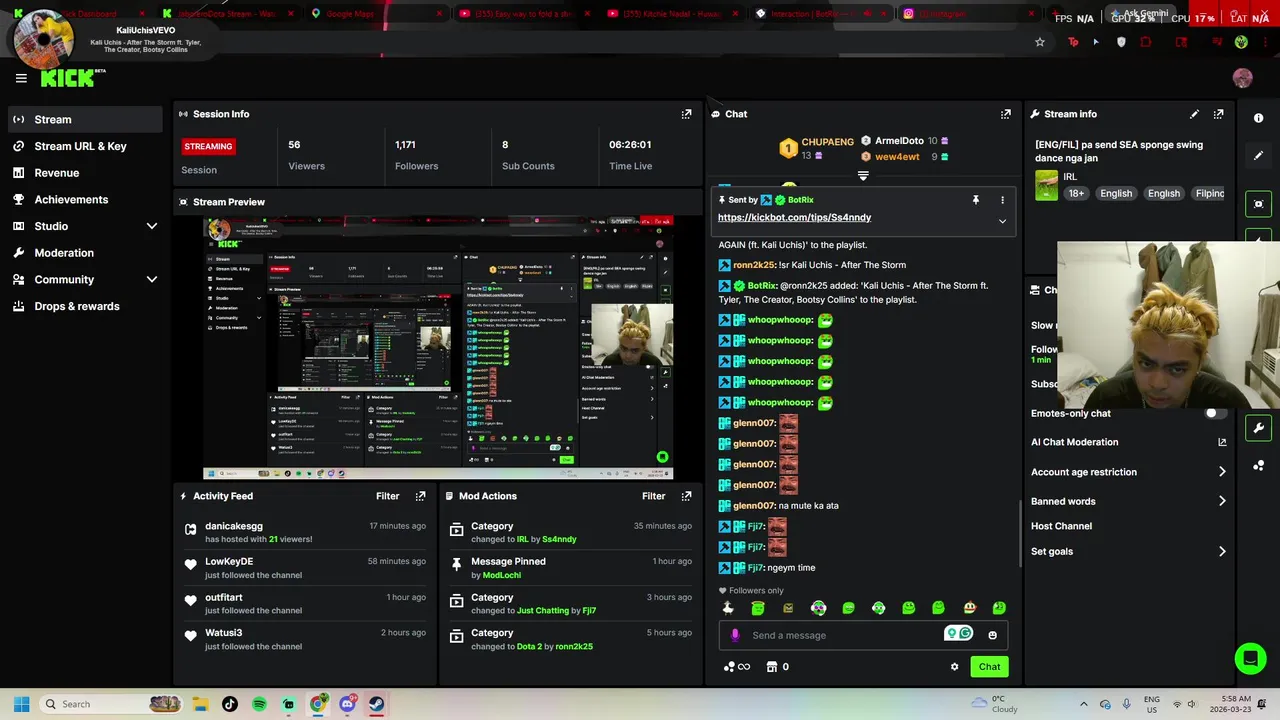Screen dimensions: 1280x720
Task: Open profile avatar at top right
Action: (x=1243, y=78)
